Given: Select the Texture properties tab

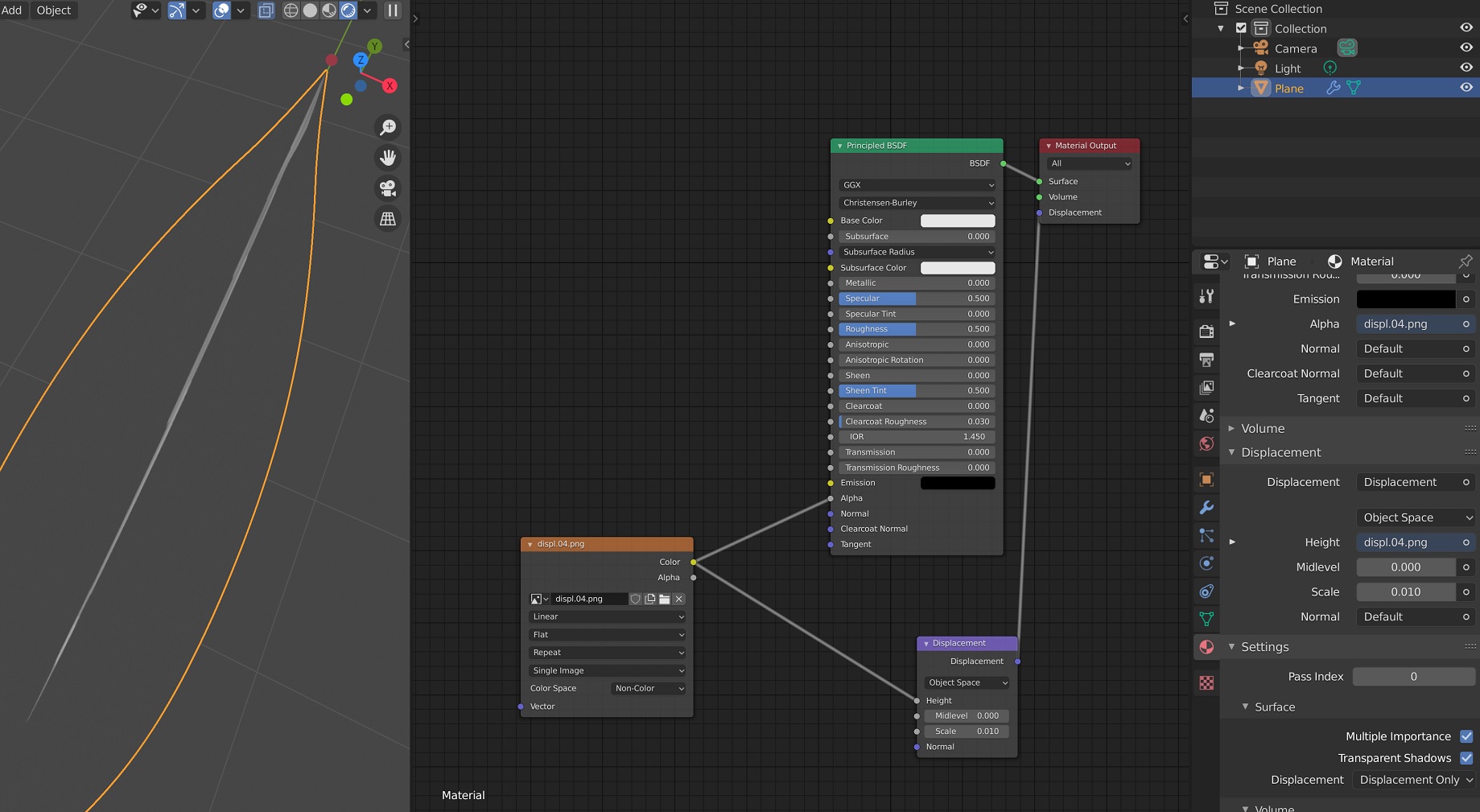Looking at the screenshot, I should tap(1206, 682).
